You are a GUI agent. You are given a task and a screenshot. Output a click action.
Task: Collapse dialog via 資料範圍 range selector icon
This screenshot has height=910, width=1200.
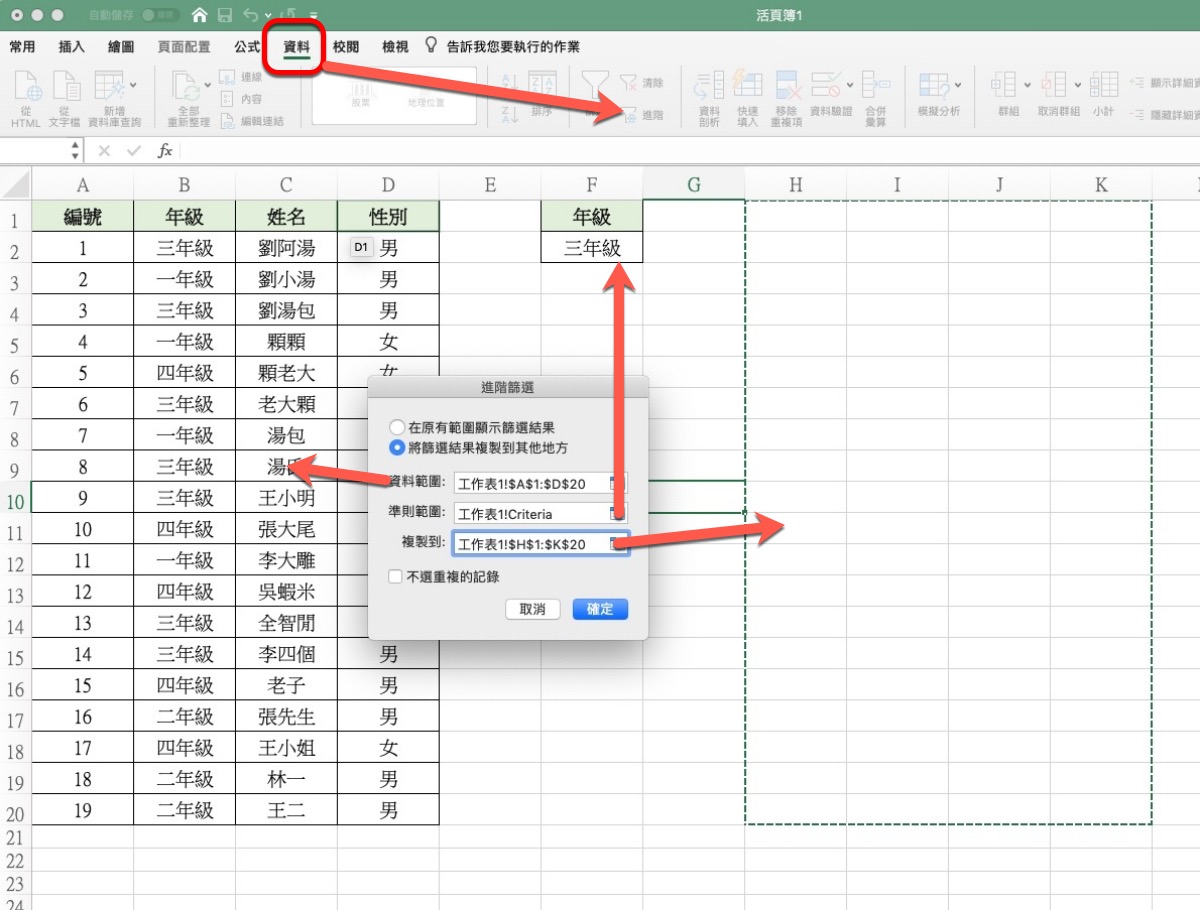click(x=618, y=484)
